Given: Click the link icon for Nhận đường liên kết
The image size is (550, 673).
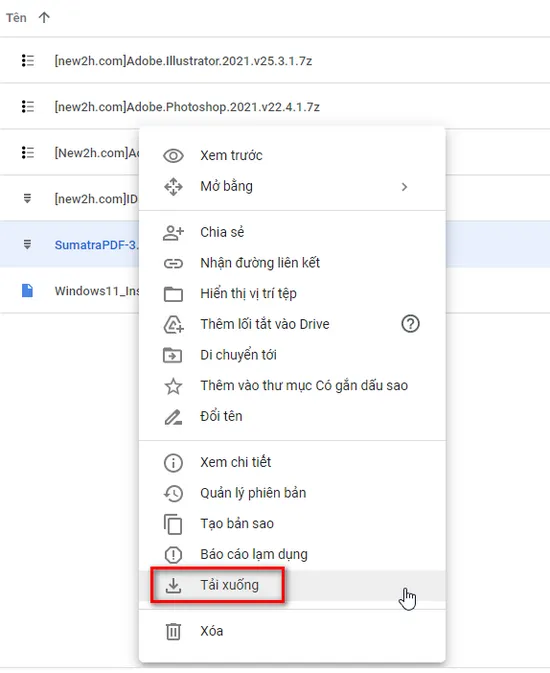Looking at the screenshot, I should (x=173, y=263).
